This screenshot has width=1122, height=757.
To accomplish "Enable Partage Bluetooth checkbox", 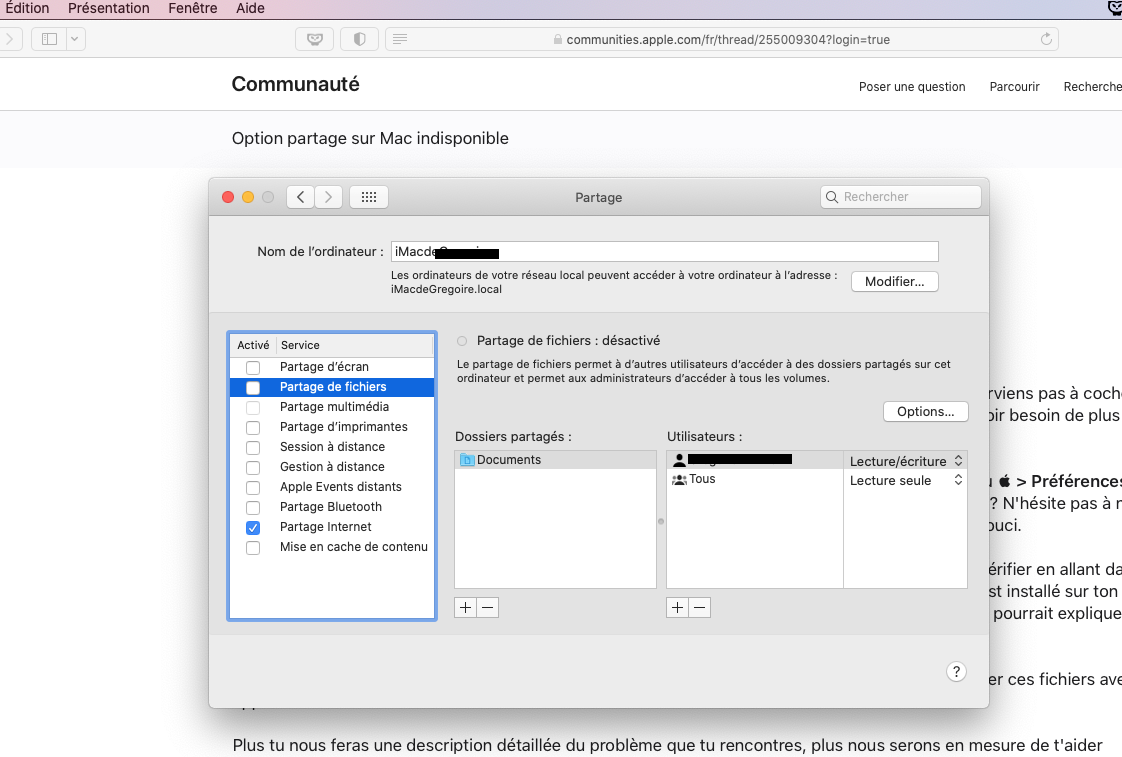I will pos(253,508).
